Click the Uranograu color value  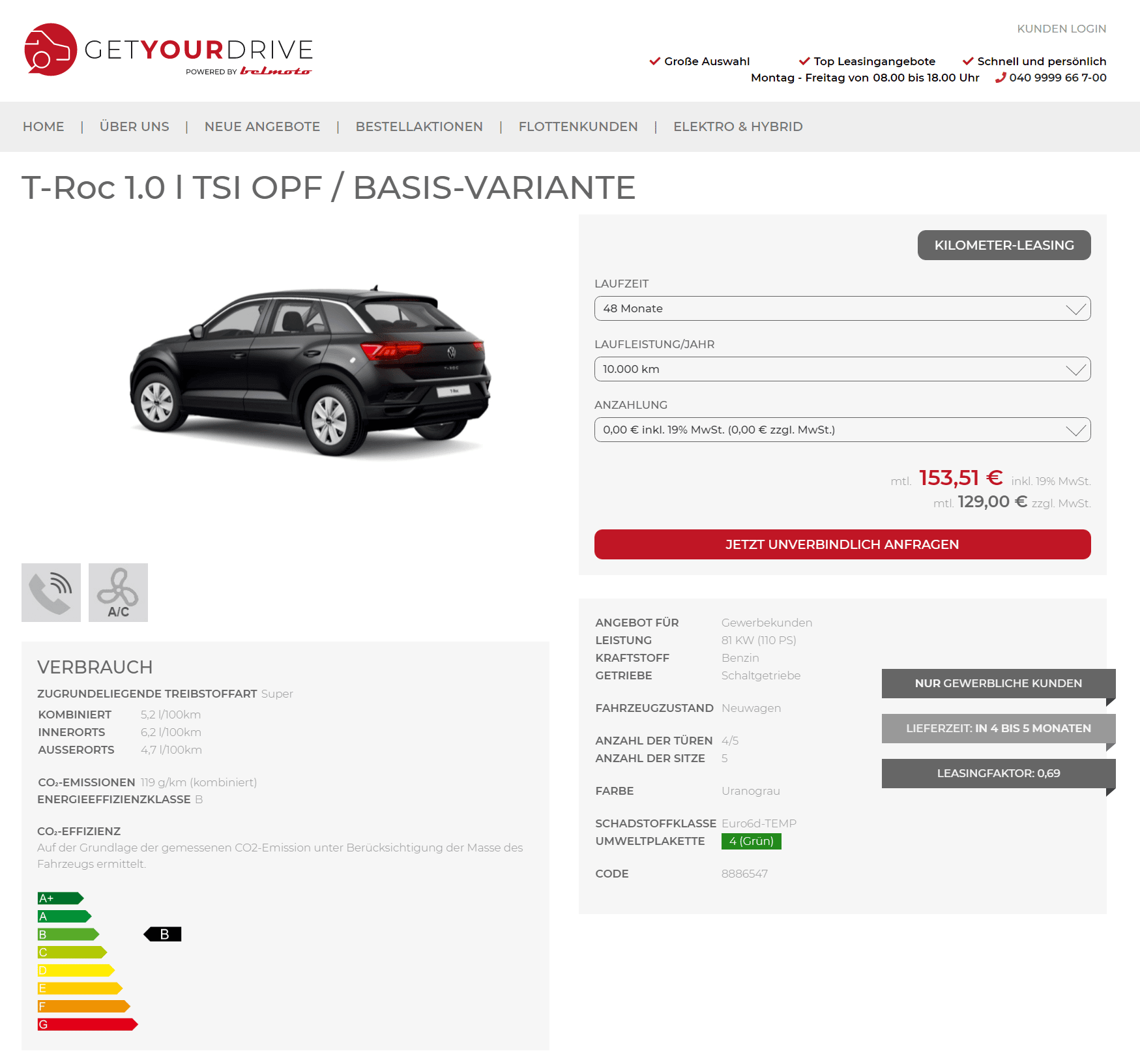[x=750, y=791]
